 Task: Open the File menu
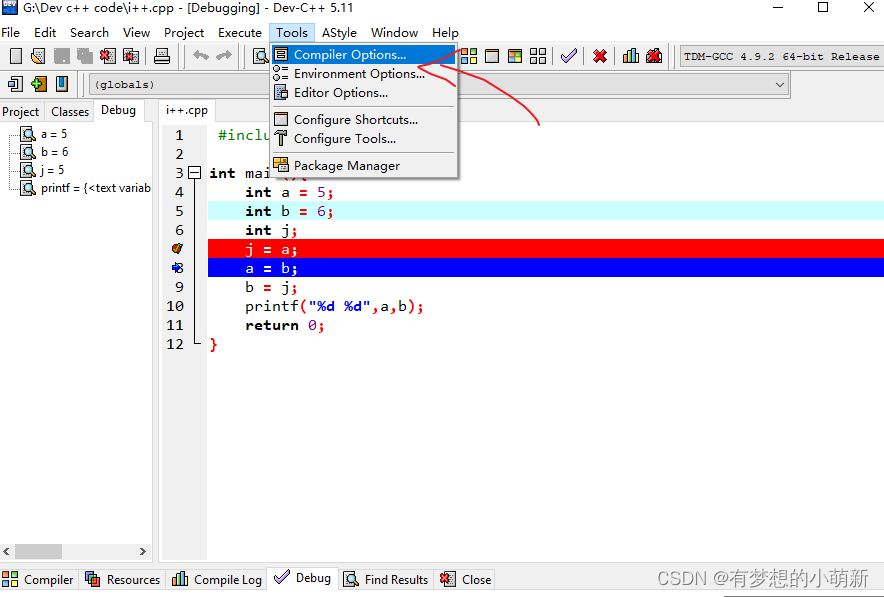(x=11, y=33)
